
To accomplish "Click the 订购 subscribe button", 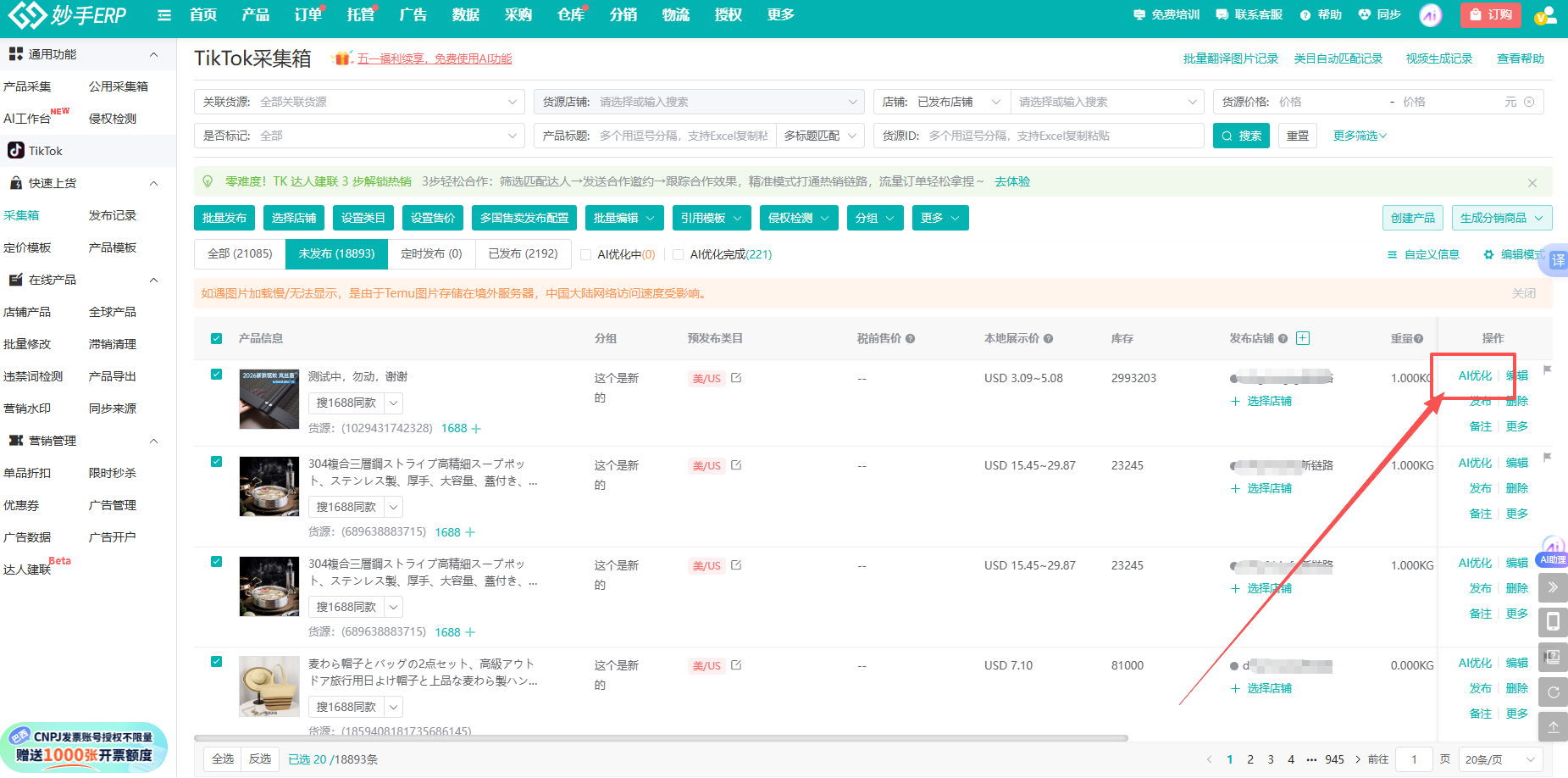I will tap(1491, 14).
